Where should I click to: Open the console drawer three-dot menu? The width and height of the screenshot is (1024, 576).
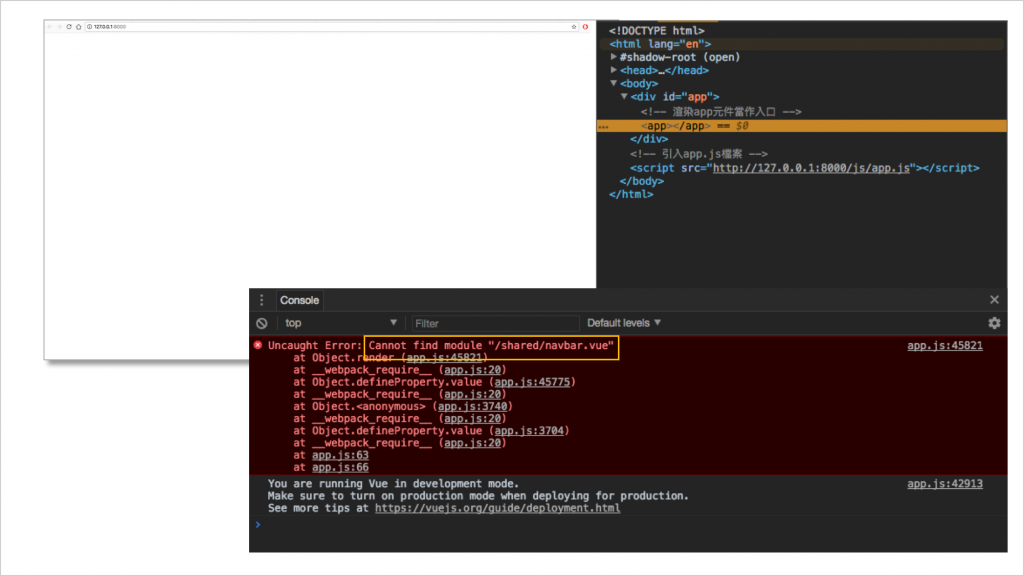pos(262,300)
